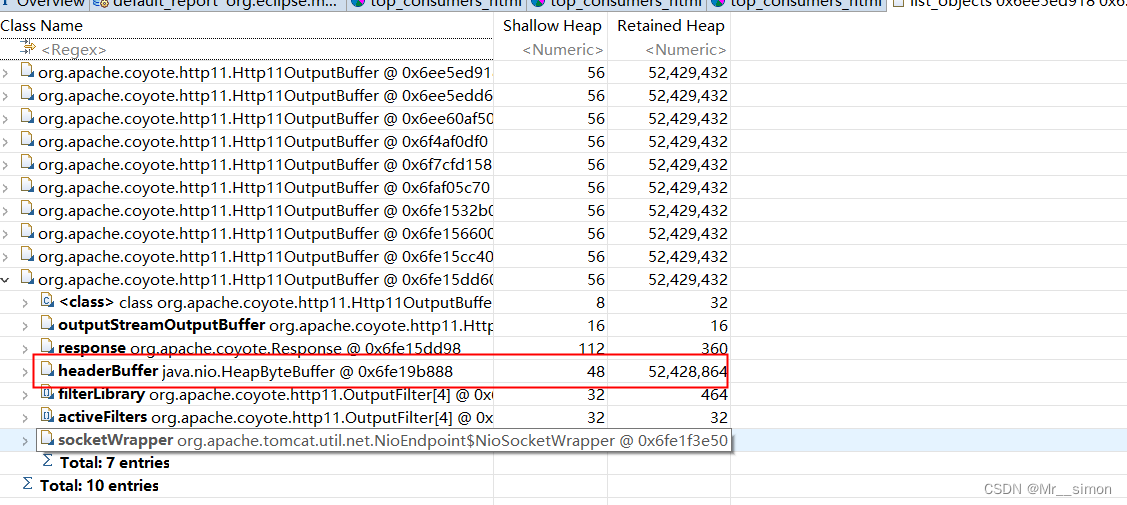
Task: Expand Http11OutputBuffer @ 0x6ee5ed91 node
Action: tap(6, 73)
